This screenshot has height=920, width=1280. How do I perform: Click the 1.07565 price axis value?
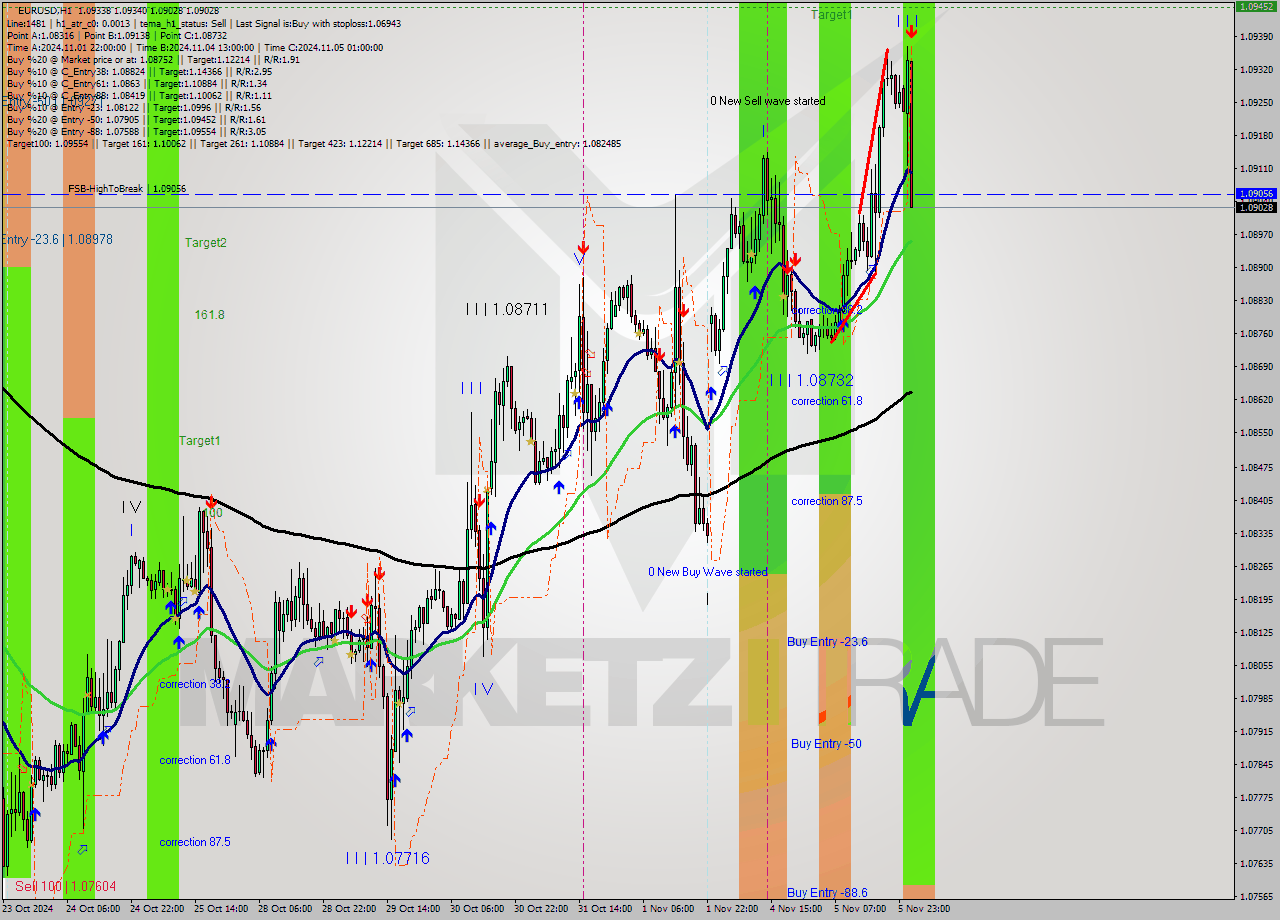1256,895
